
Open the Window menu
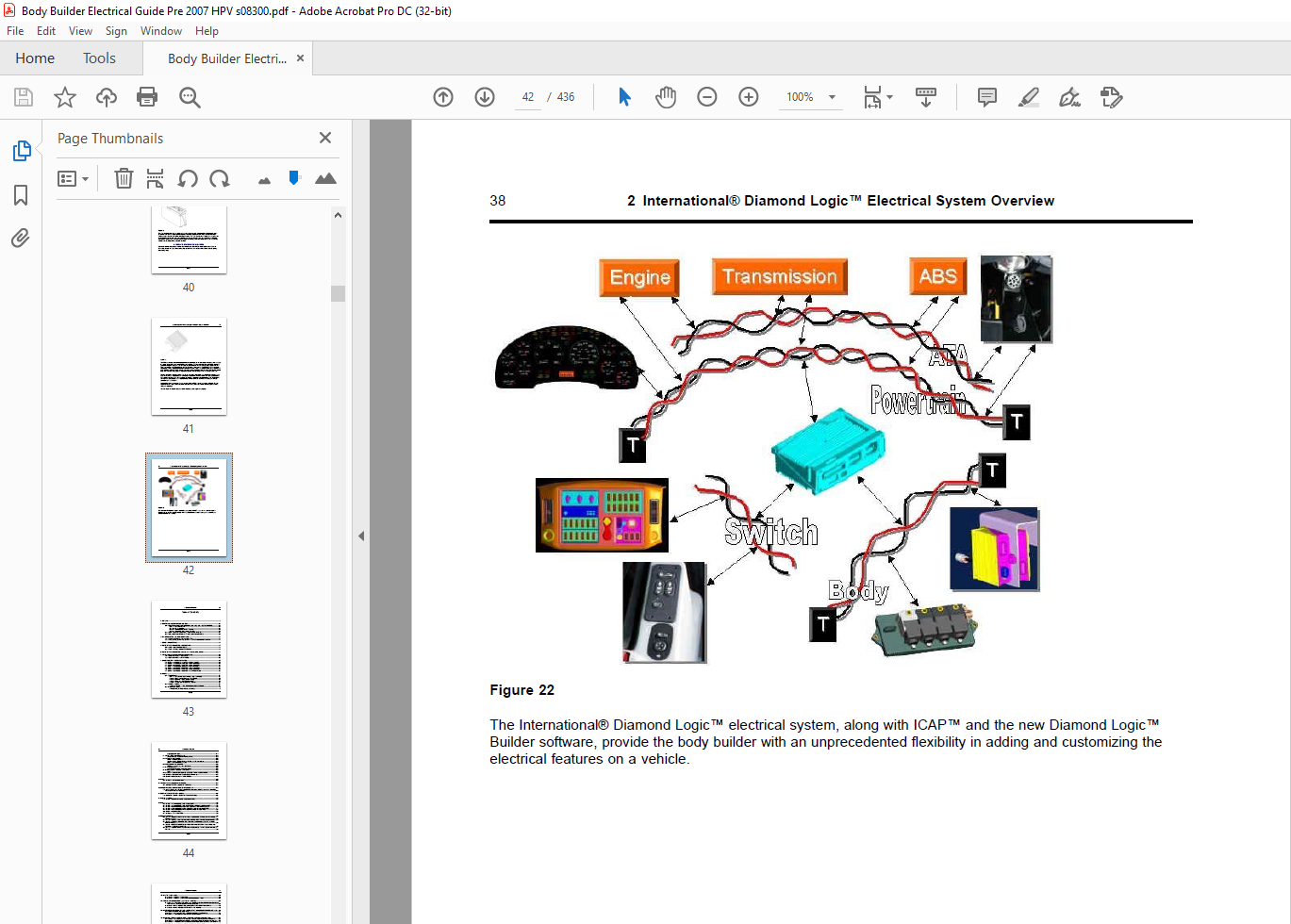[161, 31]
